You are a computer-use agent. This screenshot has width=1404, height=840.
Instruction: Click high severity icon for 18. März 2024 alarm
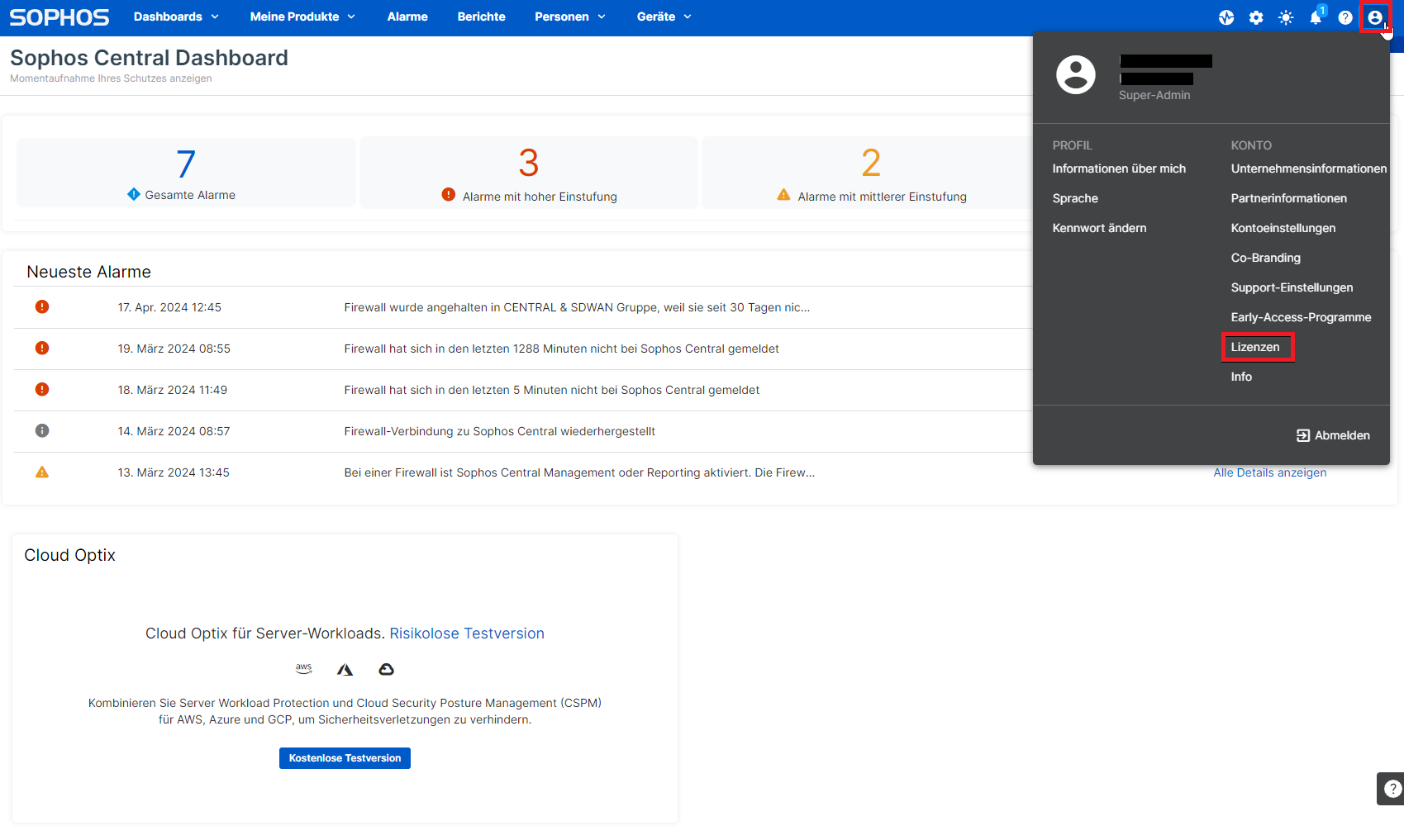click(x=42, y=389)
